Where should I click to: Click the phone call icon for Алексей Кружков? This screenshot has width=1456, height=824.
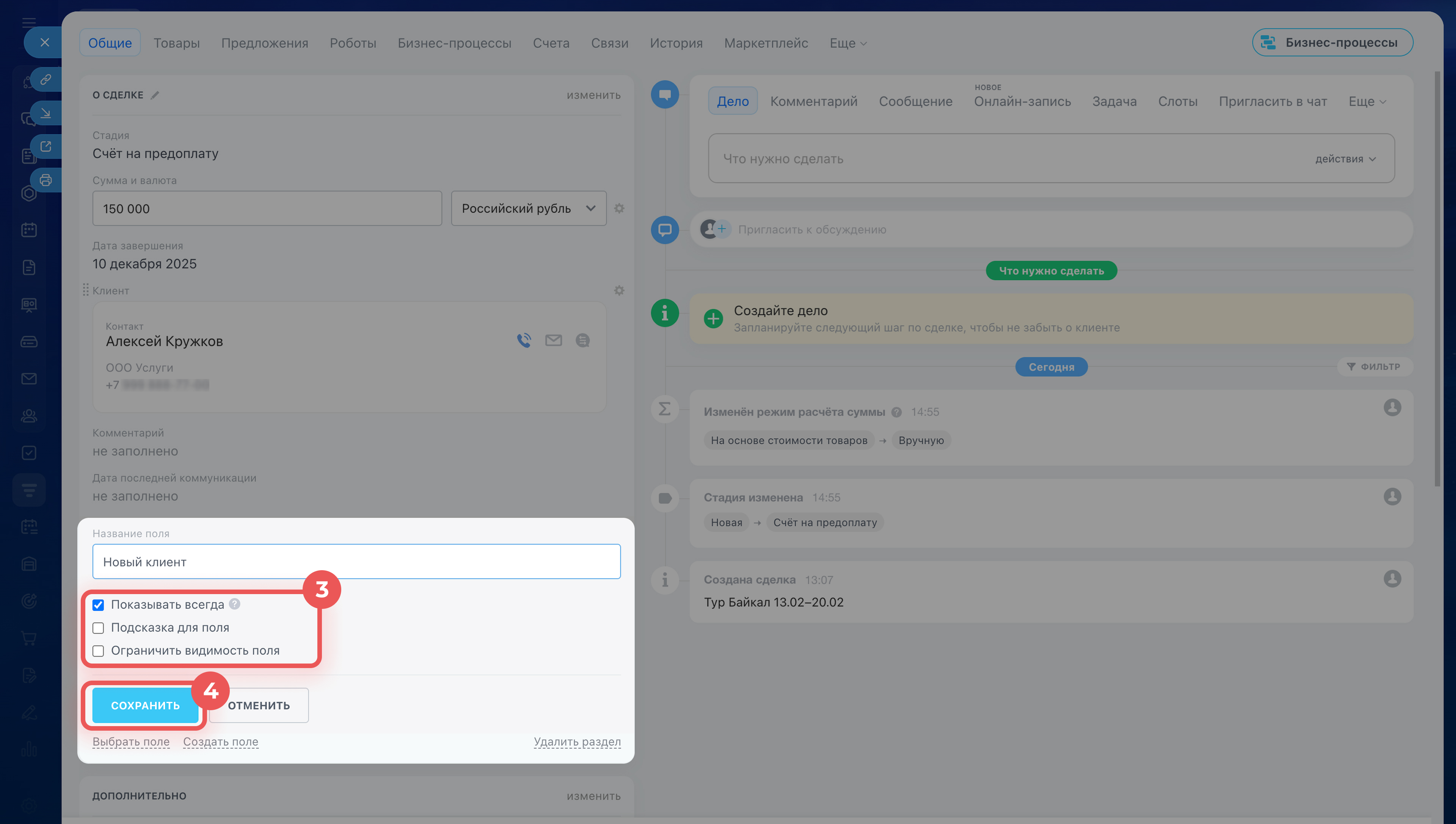(x=524, y=340)
